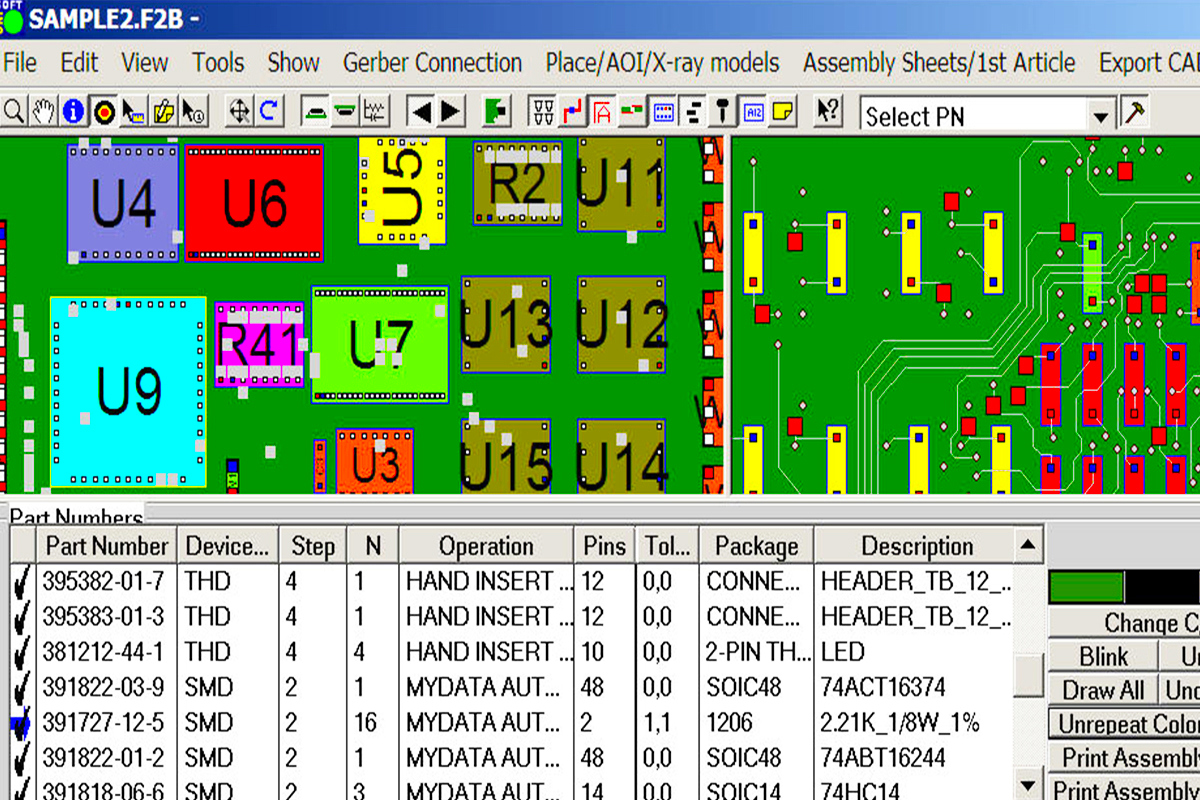Toggle checkmark for part 381212-44-1
The image size is (1200, 800).
[x=23, y=653]
